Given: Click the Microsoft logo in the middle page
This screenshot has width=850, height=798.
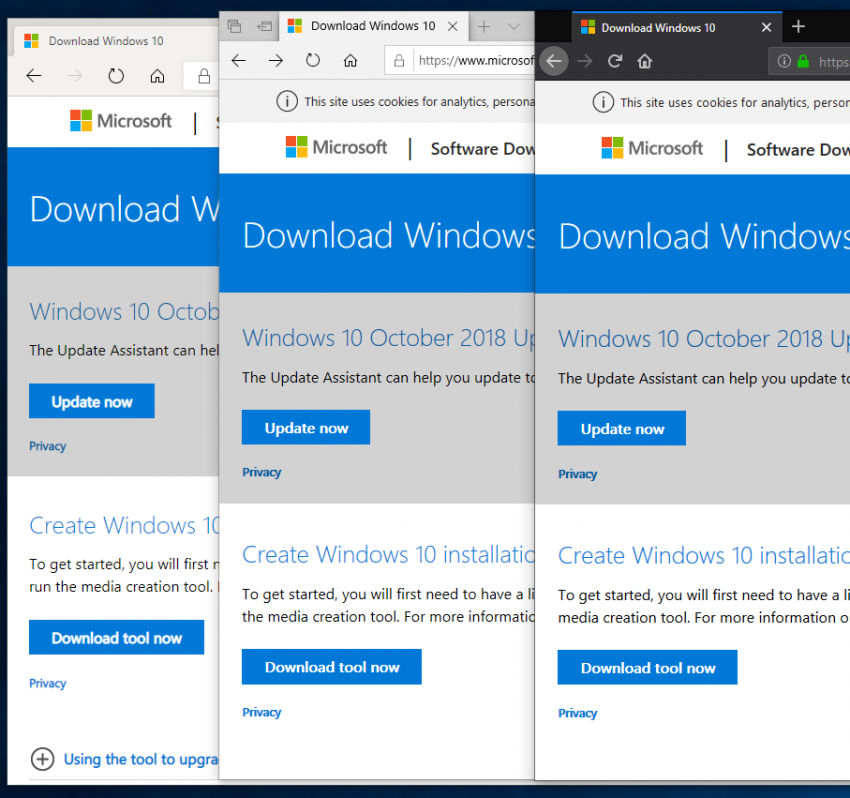Looking at the screenshot, I should point(336,147).
